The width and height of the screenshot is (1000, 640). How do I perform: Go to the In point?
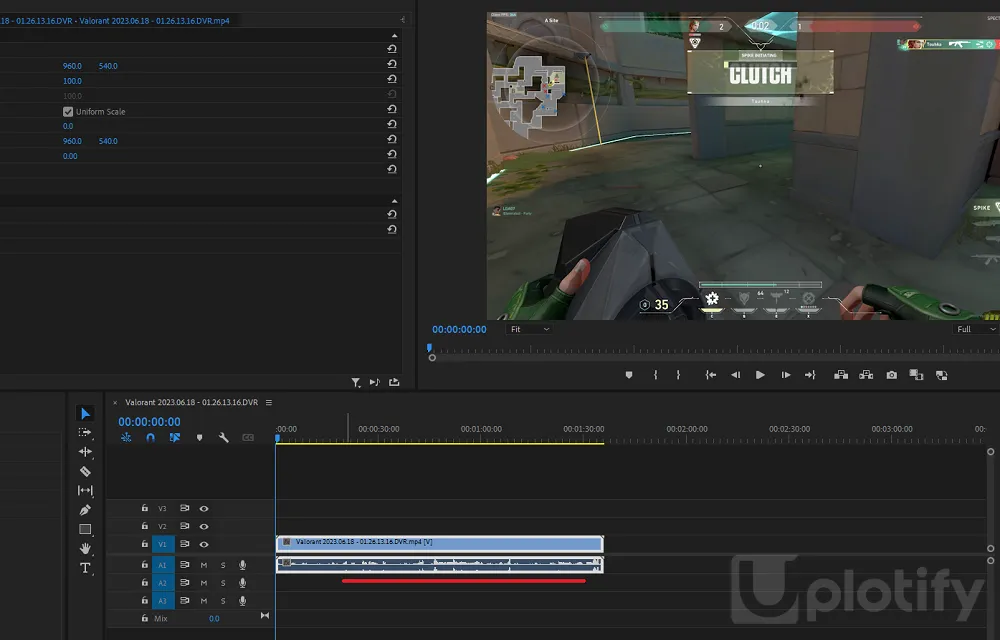click(710, 375)
